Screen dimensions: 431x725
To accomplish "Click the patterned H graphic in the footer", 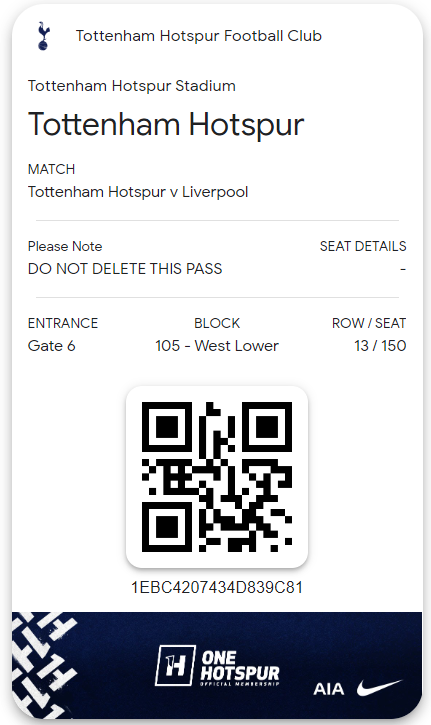I will [44, 665].
